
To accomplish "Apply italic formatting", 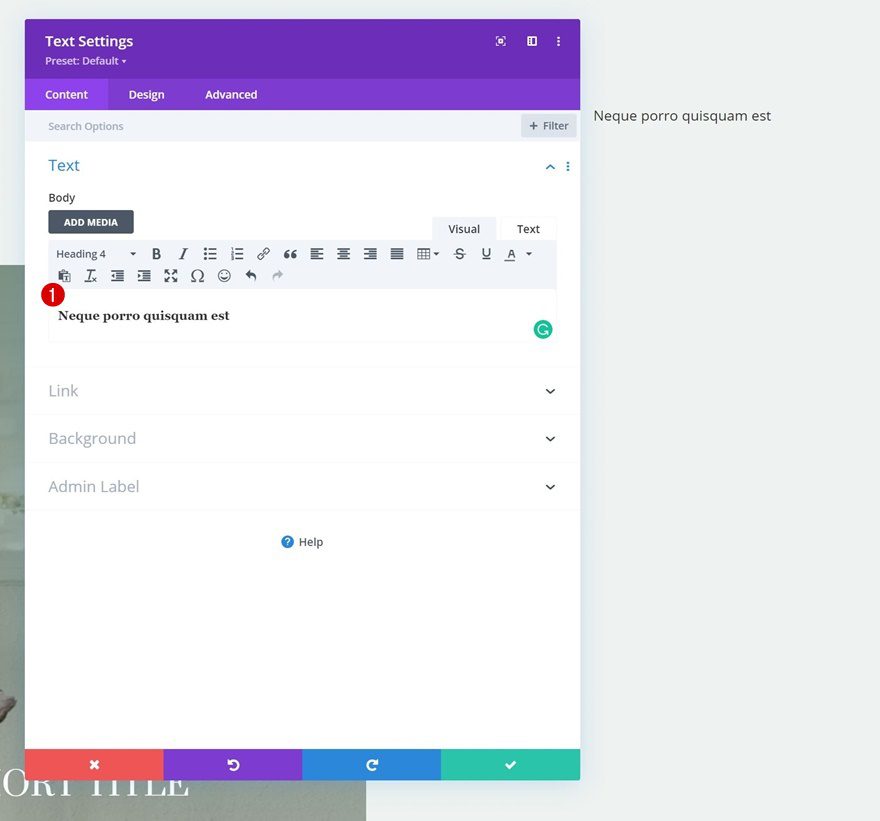I will (x=183, y=253).
